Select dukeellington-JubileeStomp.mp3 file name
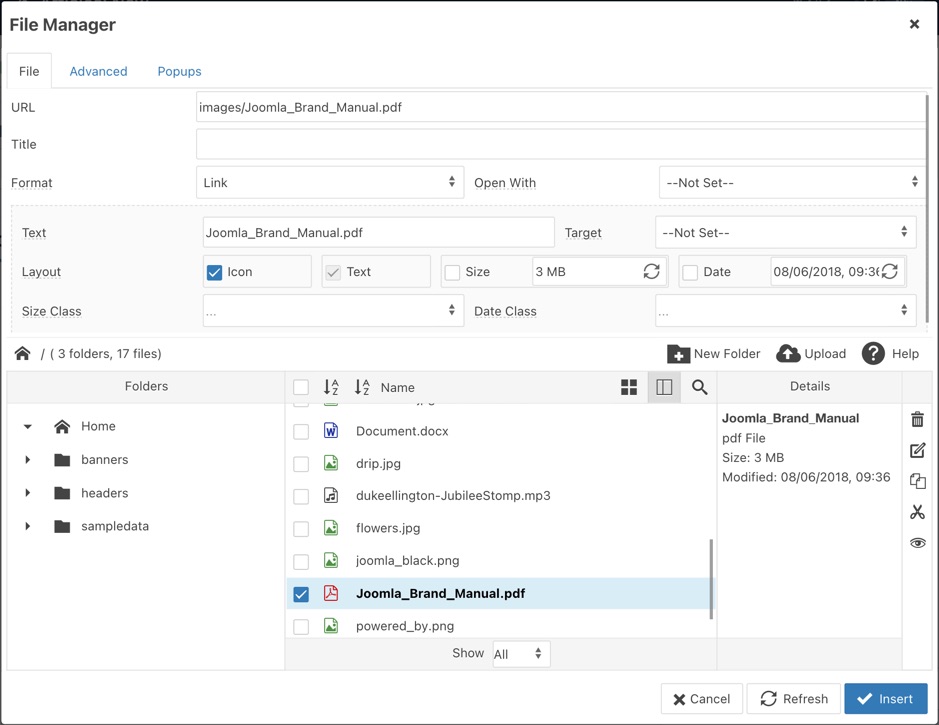 coord(453,496)
